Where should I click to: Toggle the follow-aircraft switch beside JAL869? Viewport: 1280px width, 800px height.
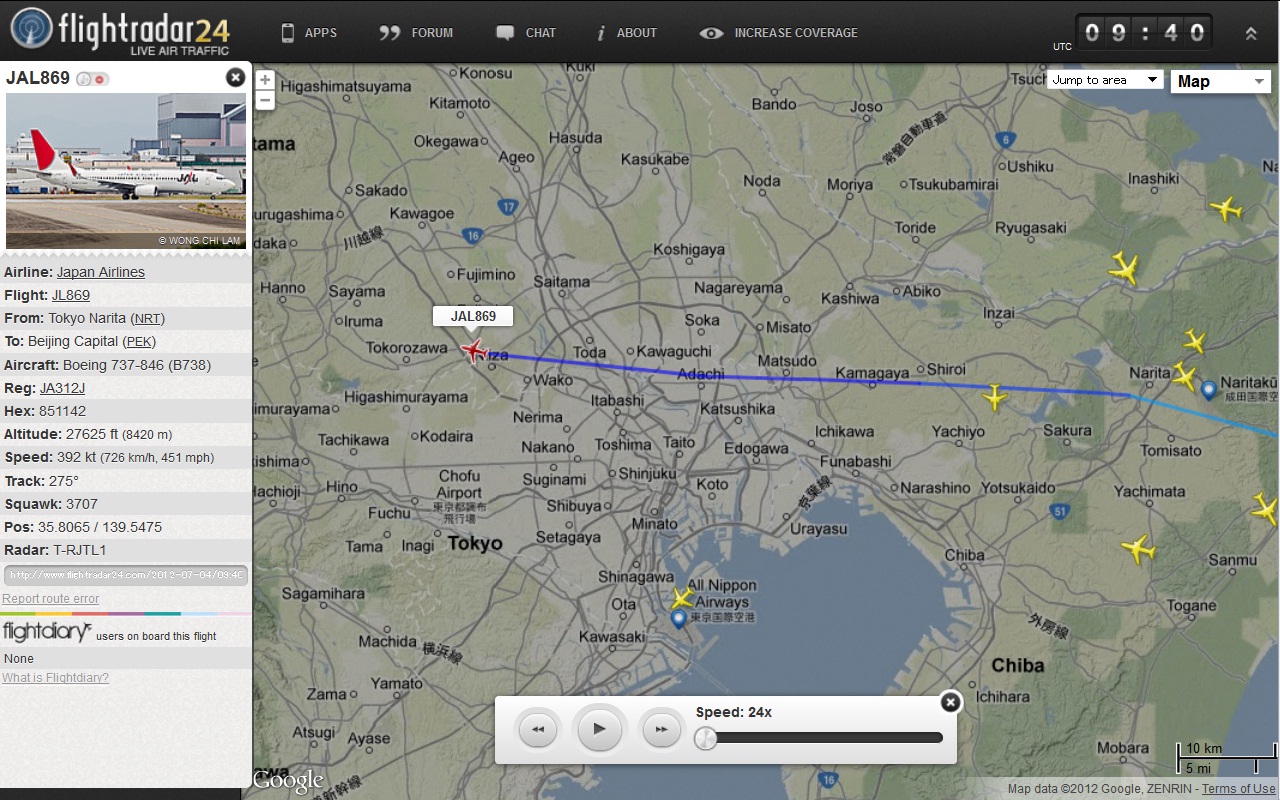[x=93, y=79]
